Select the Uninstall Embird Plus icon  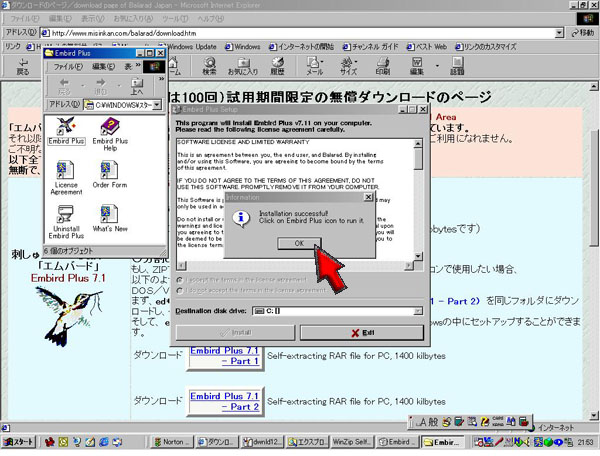tap(66, 222)
